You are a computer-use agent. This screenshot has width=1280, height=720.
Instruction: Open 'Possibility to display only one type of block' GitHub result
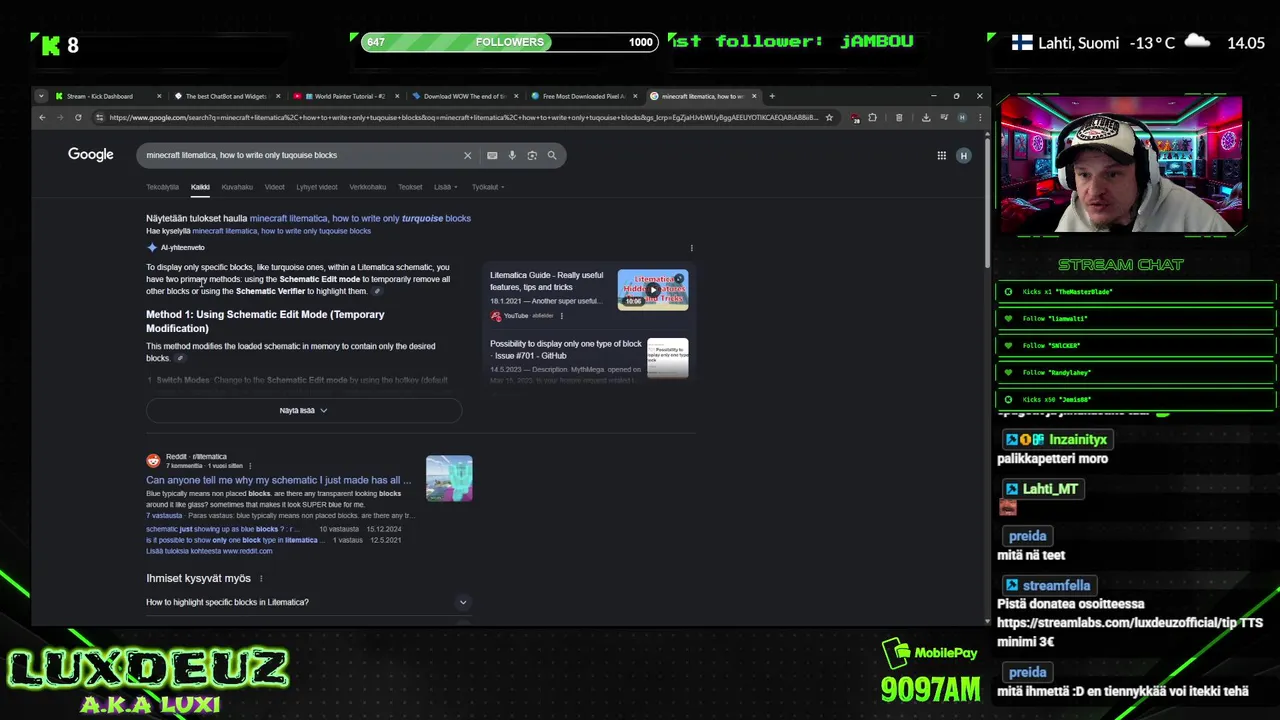click(566, 349)
